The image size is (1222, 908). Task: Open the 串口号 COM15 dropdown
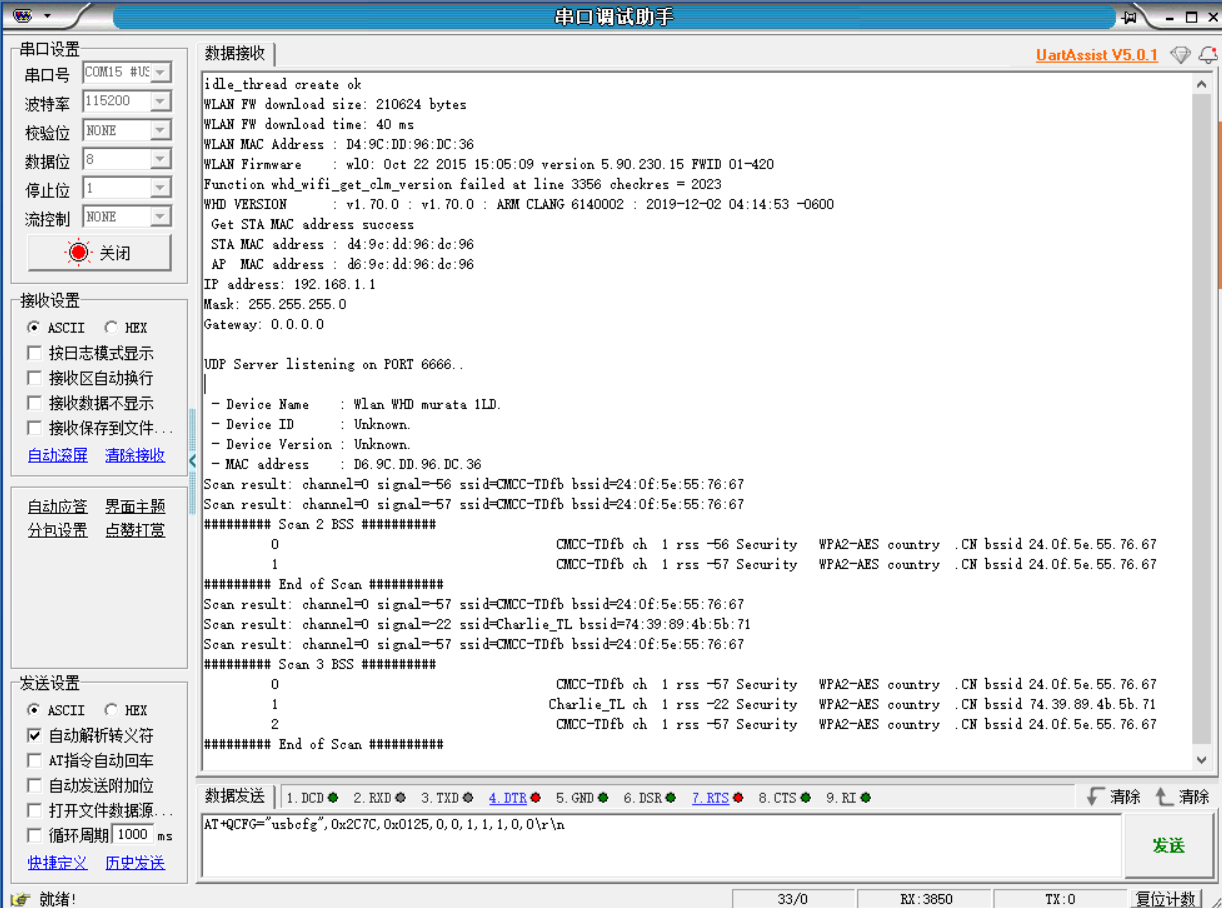point(160,73)
